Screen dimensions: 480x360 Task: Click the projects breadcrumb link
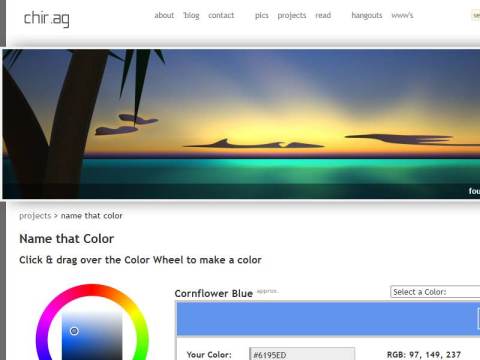coord(35,216)
